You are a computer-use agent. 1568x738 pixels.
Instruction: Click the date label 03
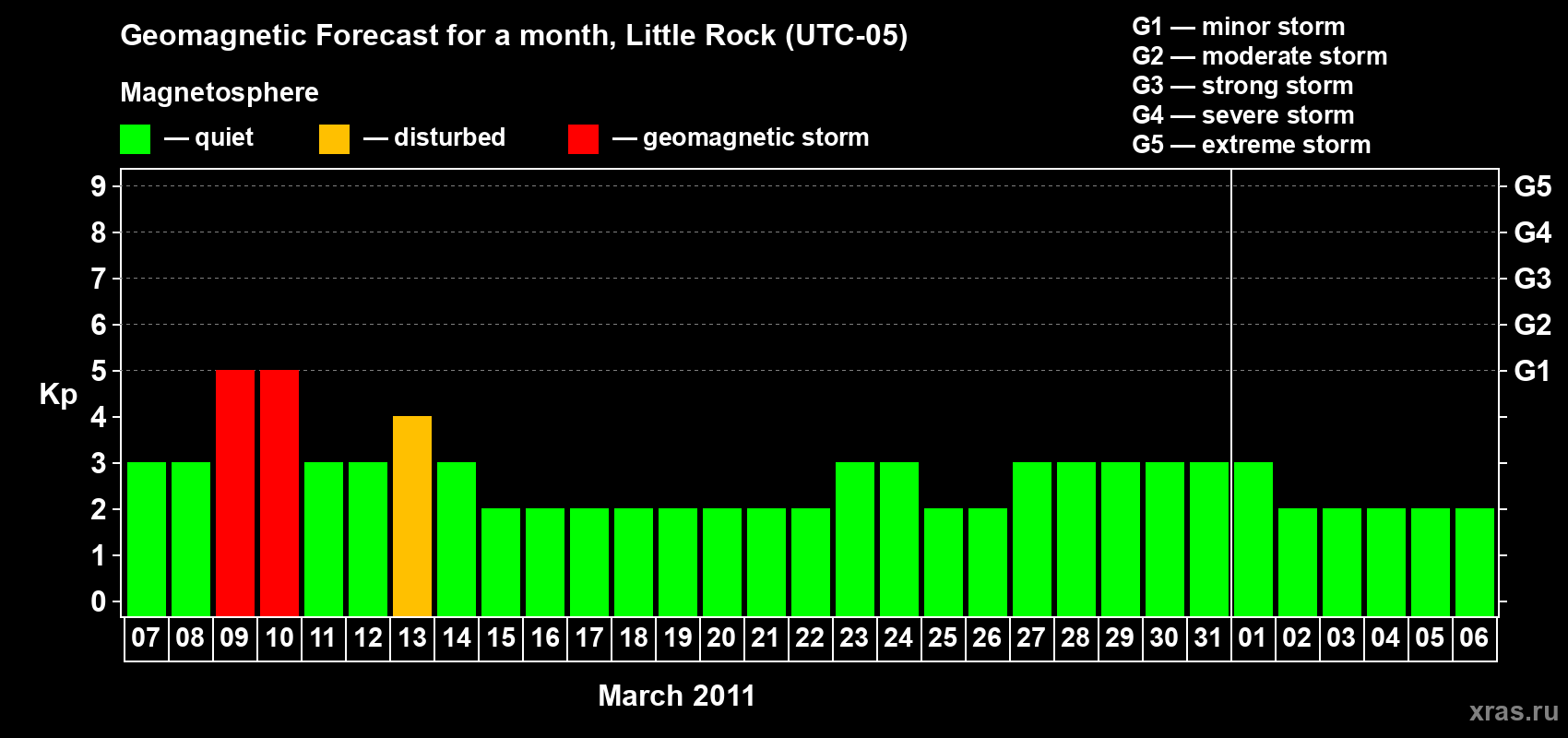pyautogui.click(x=1341, y=638)
